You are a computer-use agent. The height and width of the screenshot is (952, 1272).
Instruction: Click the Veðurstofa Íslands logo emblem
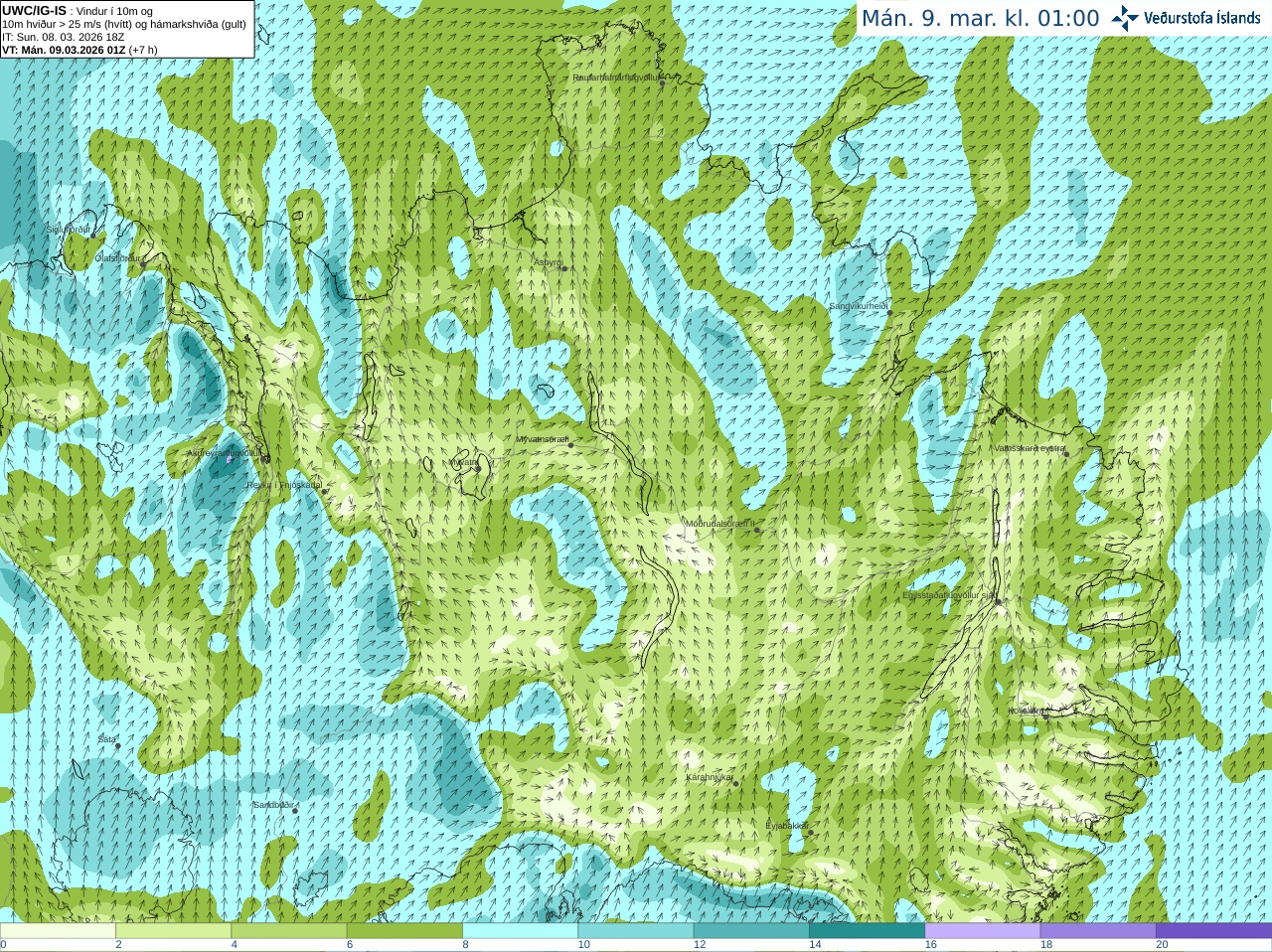(x=1125, y=18)
